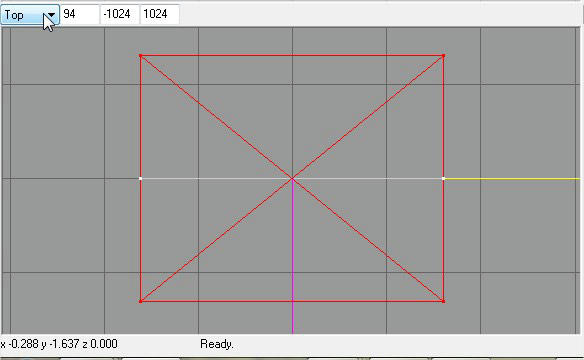The width and height of the screenshot is (584, 360).
Task: Click the field containing 94
Action: pos(80,15)
